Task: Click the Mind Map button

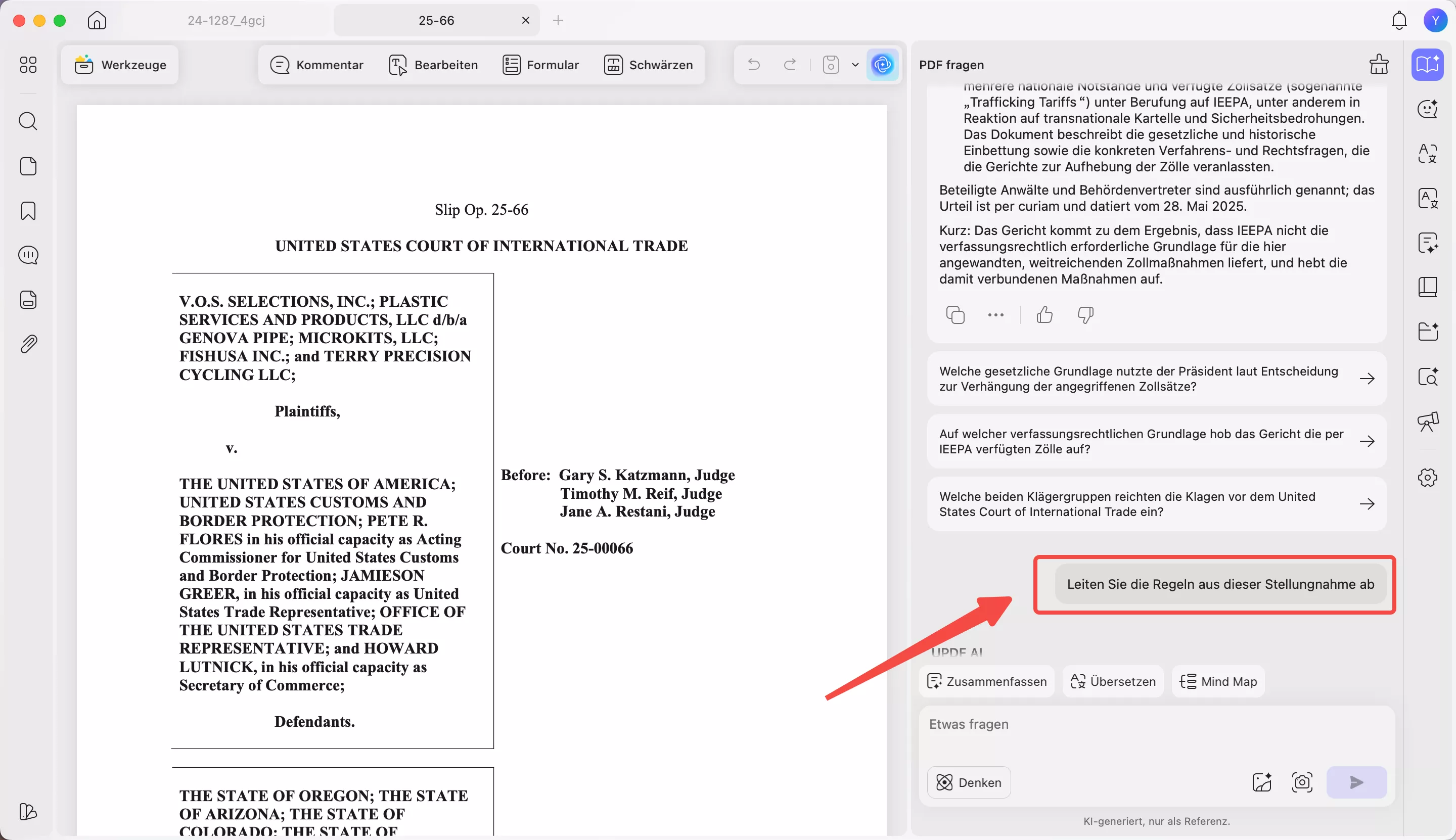Action: 1218,681
